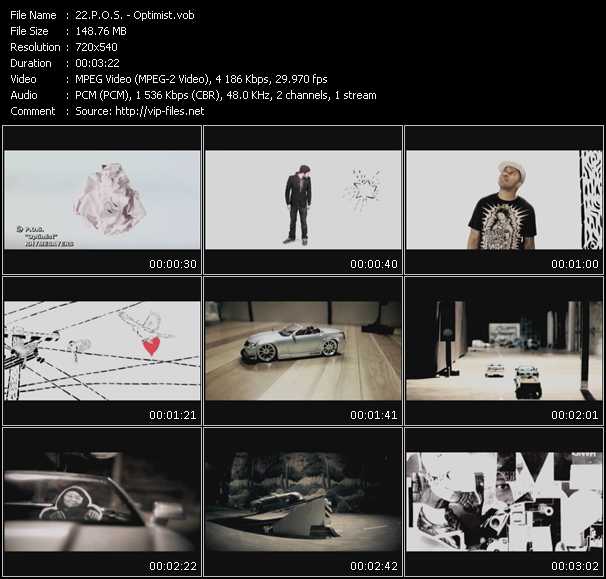Click the timestamp '00:02:01'

pyautogui.click(x=575, y=415)
